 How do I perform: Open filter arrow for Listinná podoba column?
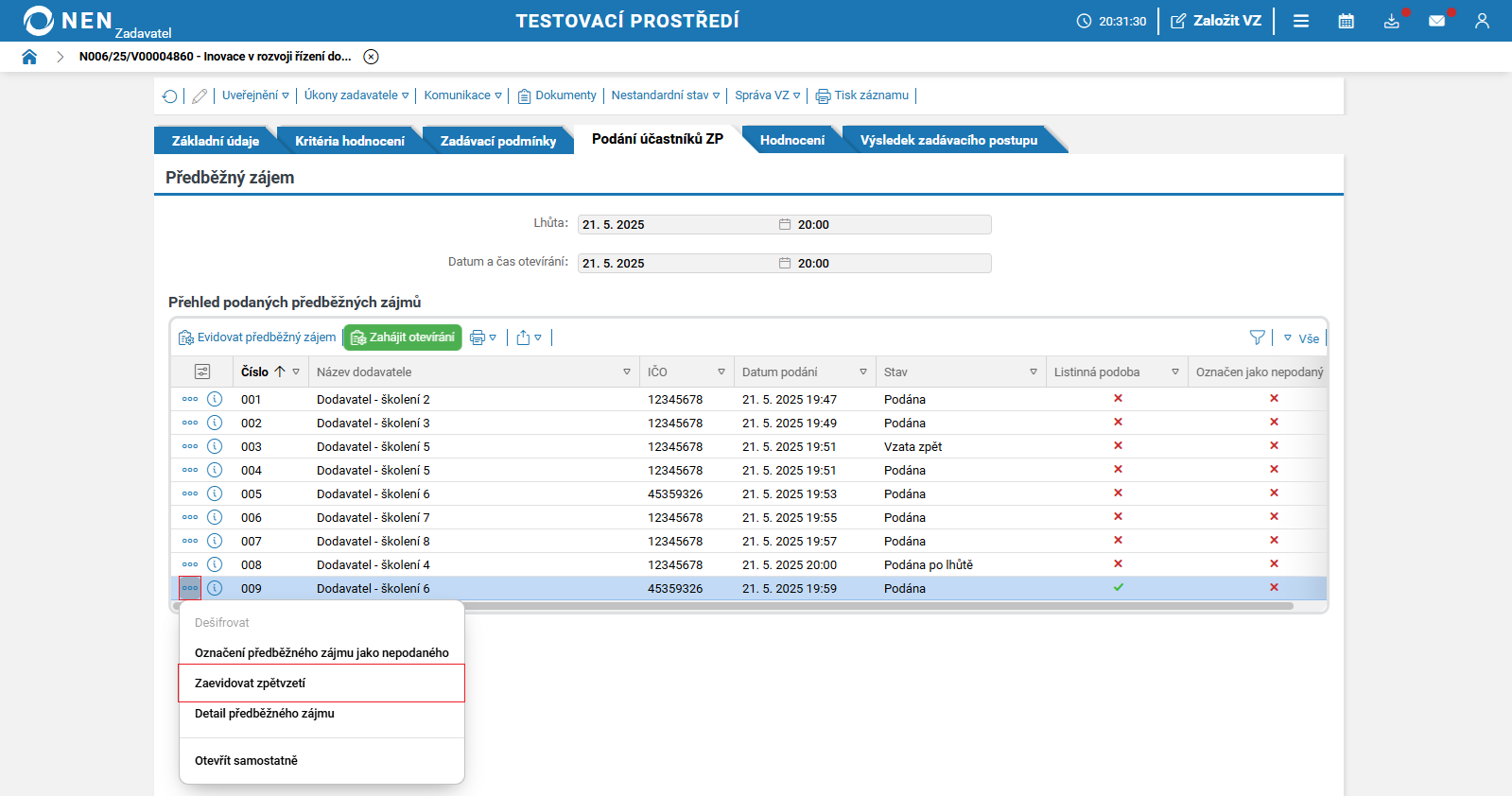[x=1175, y=372]
